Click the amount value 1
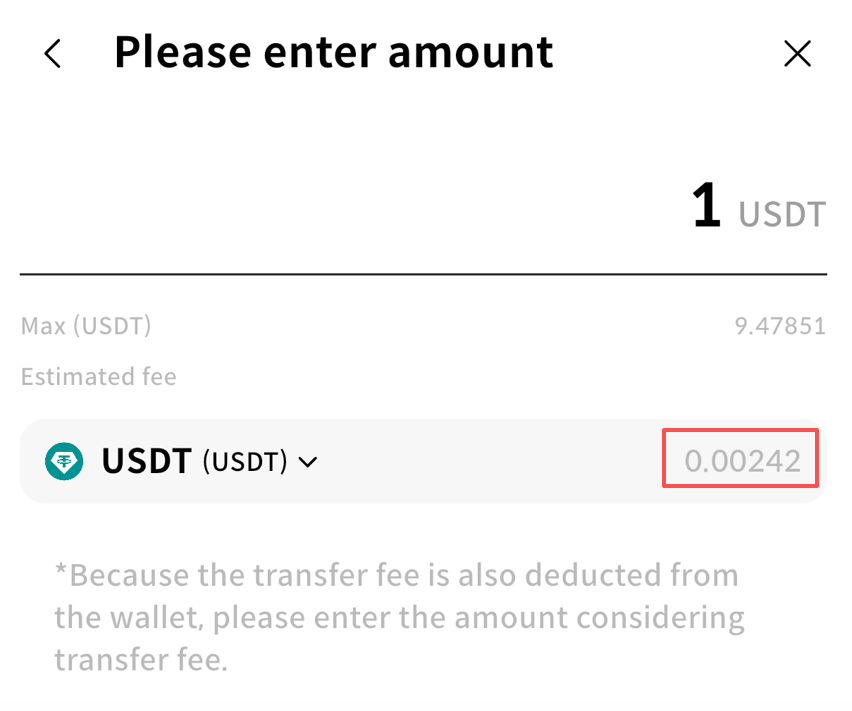Screen dimensions: 852x711 click(706, 207)
